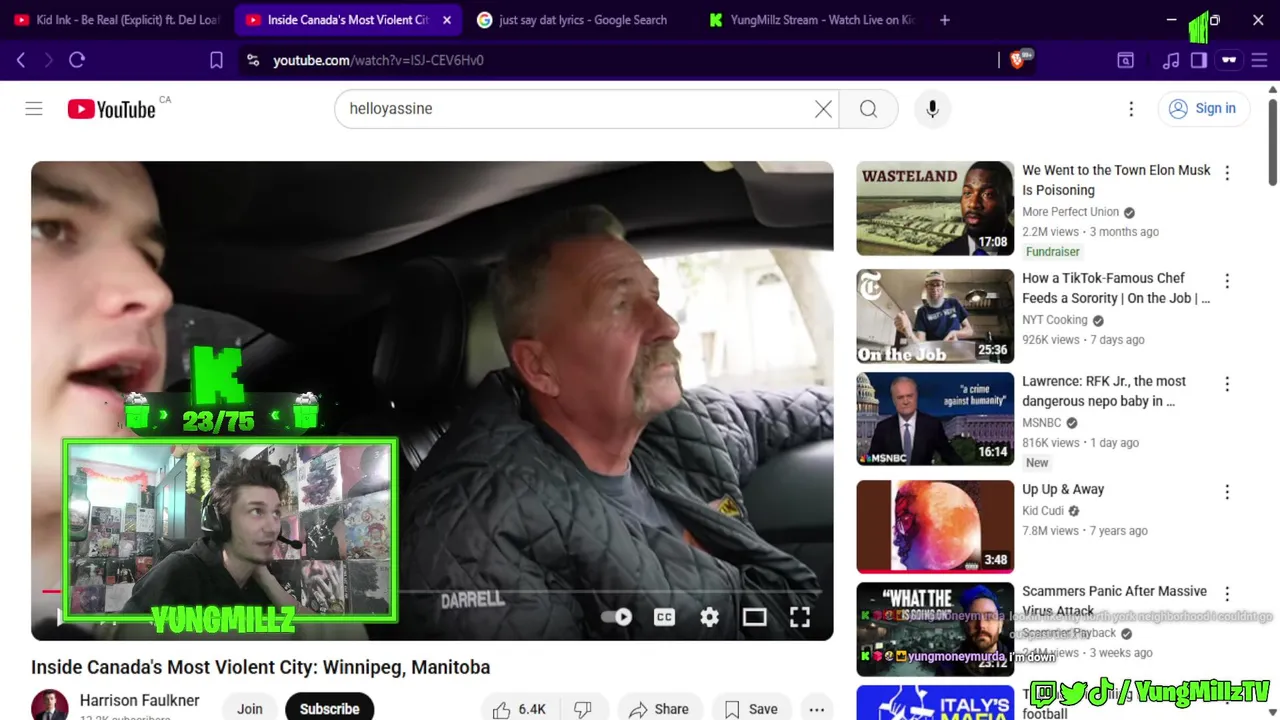Screen dimensions: 1280x720
Task: Open menu for Elon Musk town video
Action: 1227,173
